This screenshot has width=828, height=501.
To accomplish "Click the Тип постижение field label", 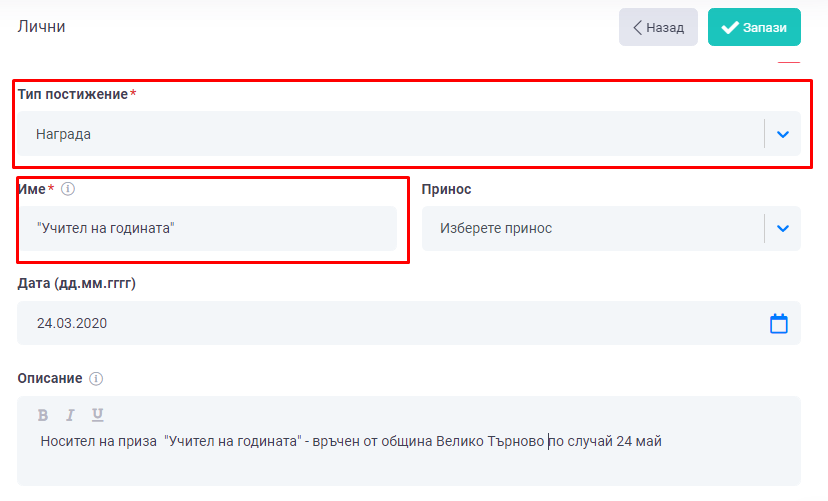I will tap(73, 94).
